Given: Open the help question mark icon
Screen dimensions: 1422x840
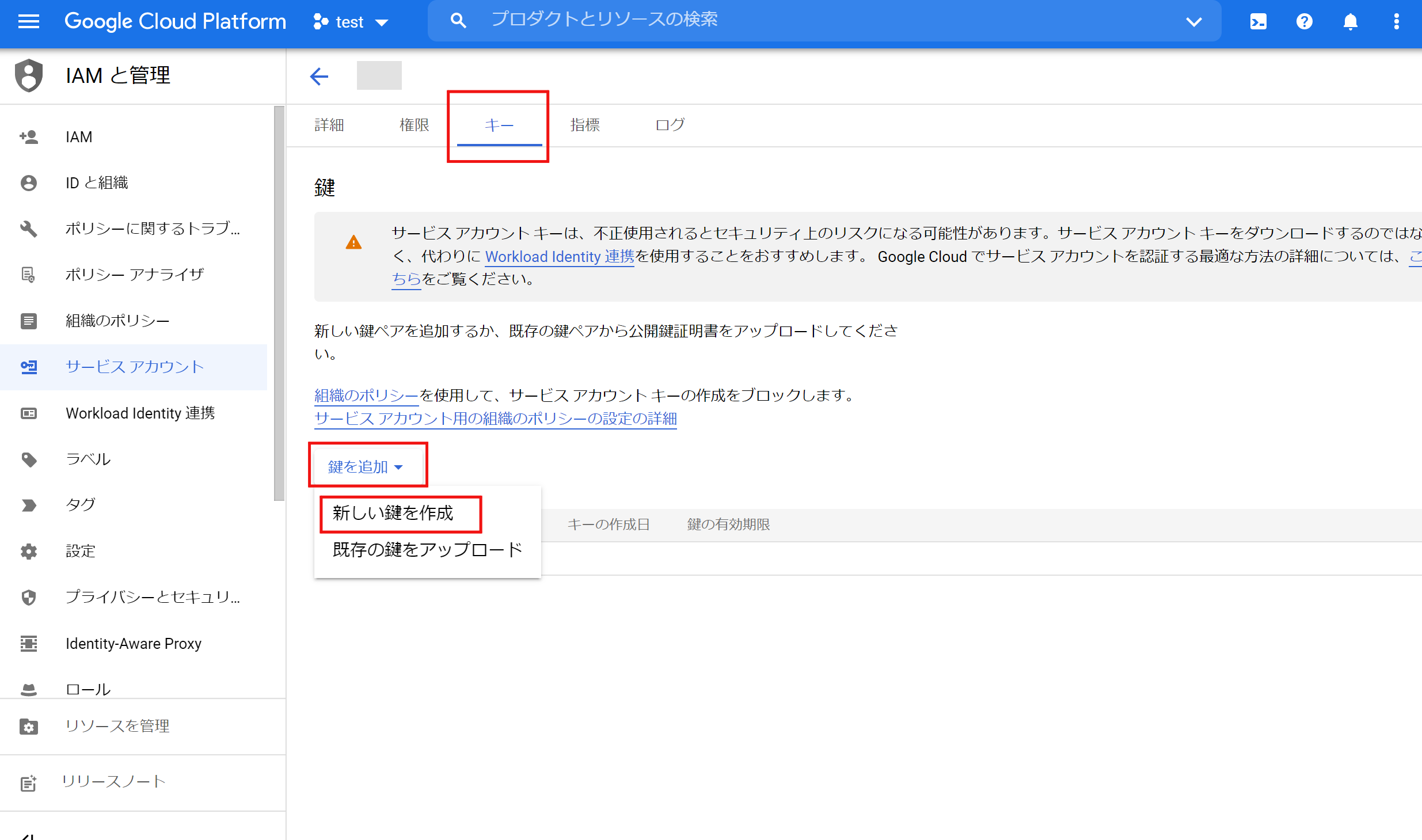Looking at the screenshot, I should [1304, 22].
